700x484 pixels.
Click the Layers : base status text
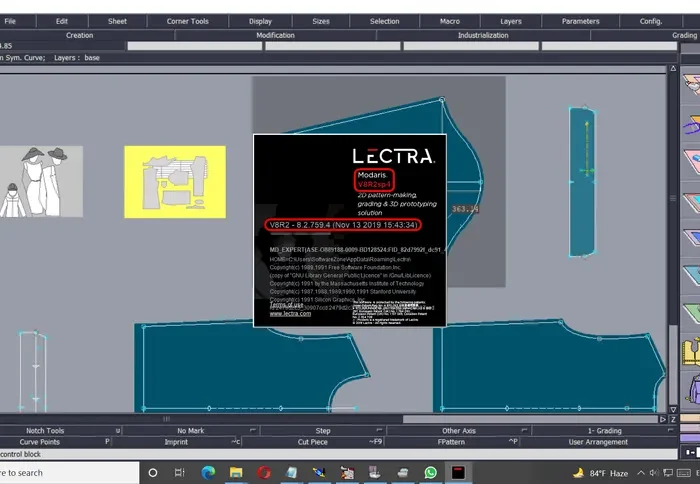pyautogui.click(x=77, y=58)
